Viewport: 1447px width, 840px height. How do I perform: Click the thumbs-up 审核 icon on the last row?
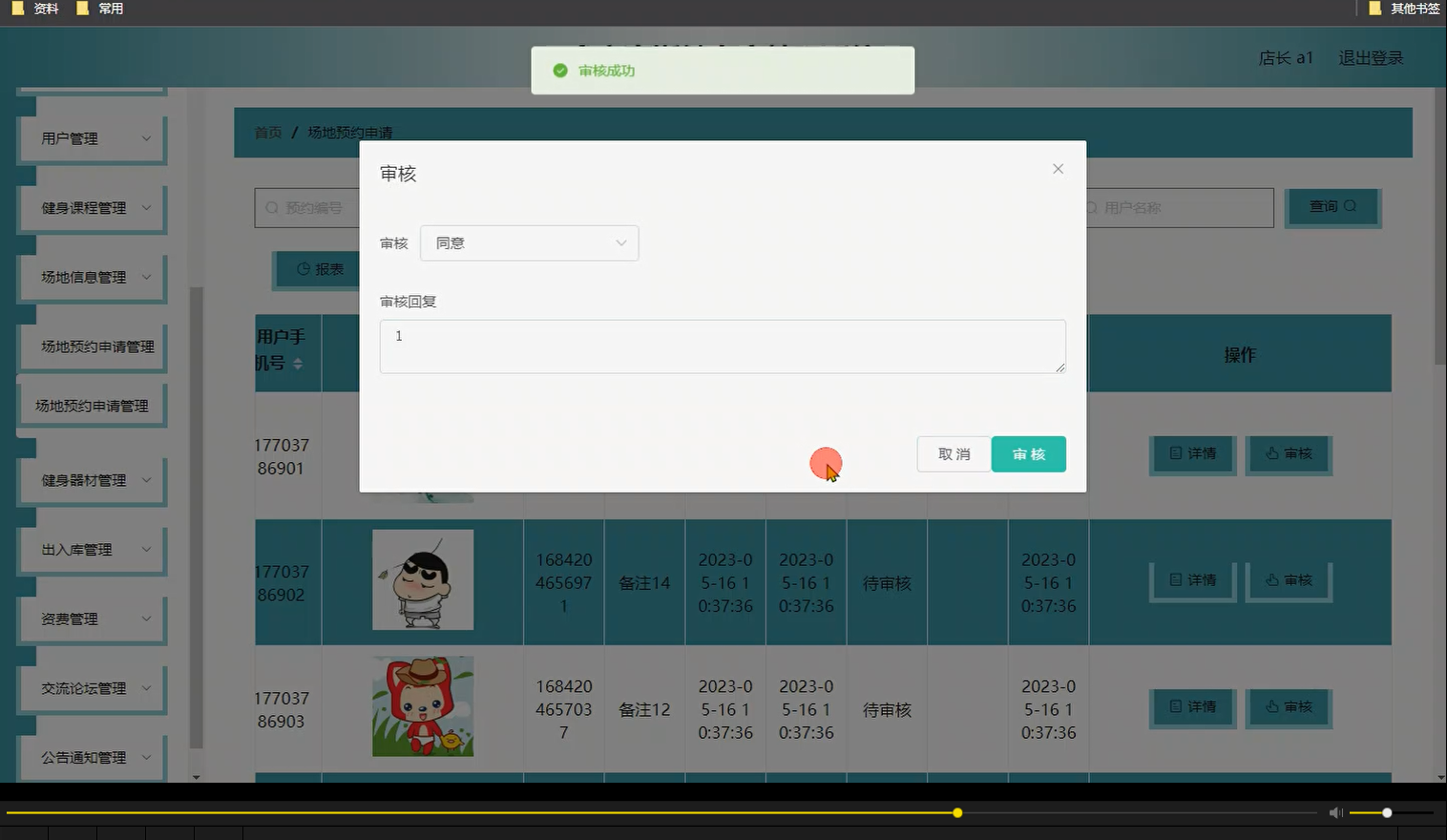coord(1271,707)
